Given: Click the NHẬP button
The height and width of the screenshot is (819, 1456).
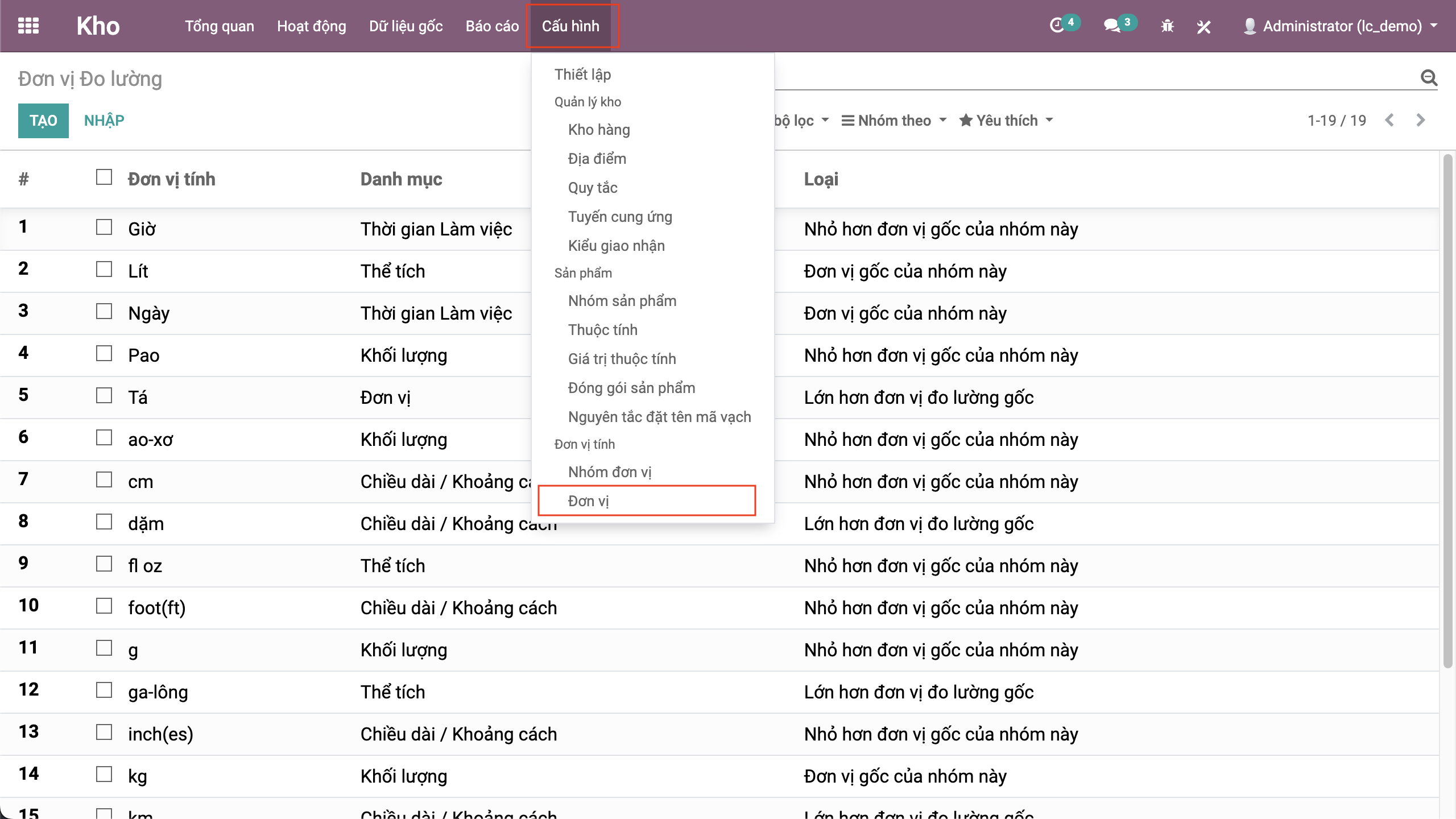Looking at the screenshot, I should pos(104,121).
